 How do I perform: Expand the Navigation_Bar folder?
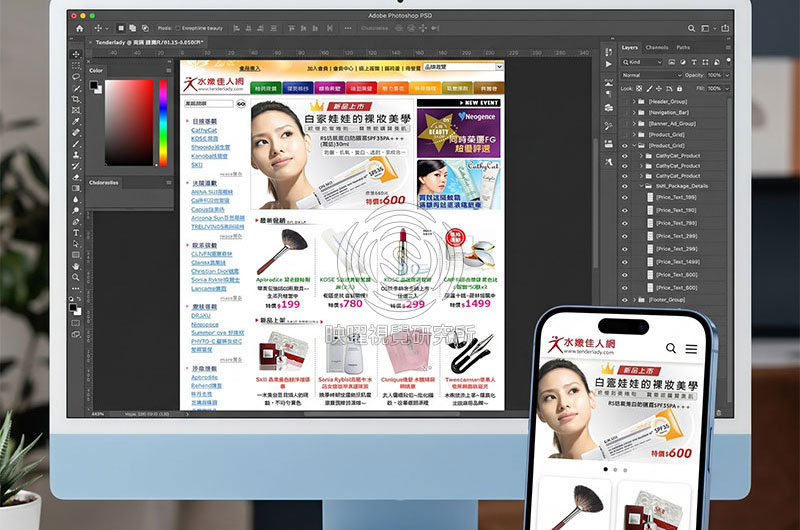tap(634, 113)
